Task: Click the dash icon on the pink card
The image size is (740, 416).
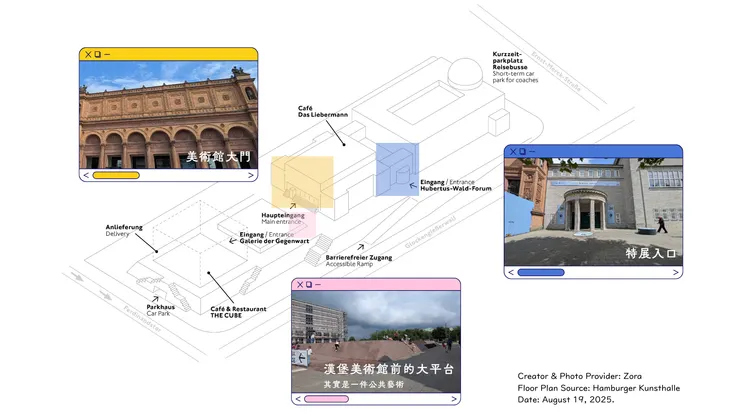Action: tap(318, 285)
